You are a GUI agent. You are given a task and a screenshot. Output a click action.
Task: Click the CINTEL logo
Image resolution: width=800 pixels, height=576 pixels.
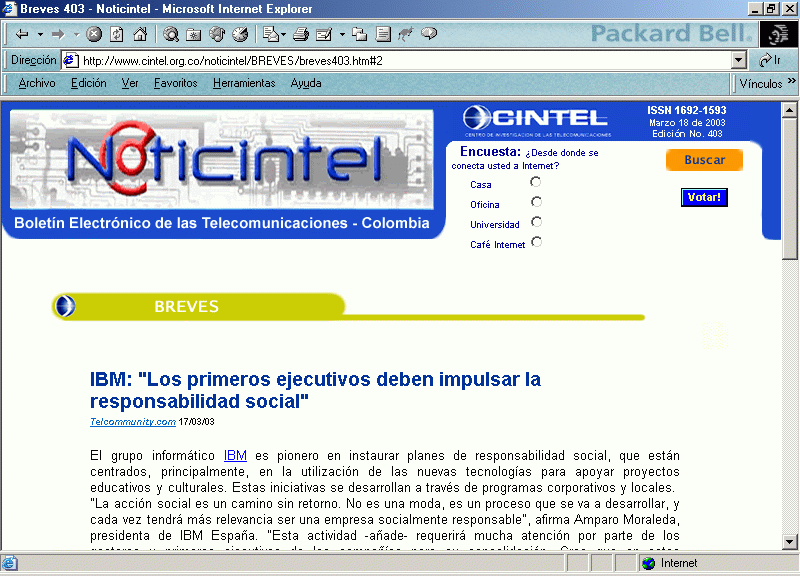click(x=536, y=121)
